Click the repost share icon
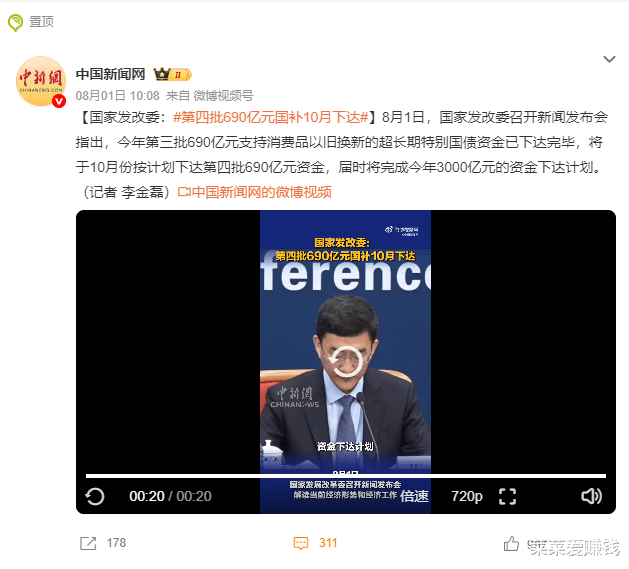This screenshot has width=629, height=569. (x=88, y=543)
